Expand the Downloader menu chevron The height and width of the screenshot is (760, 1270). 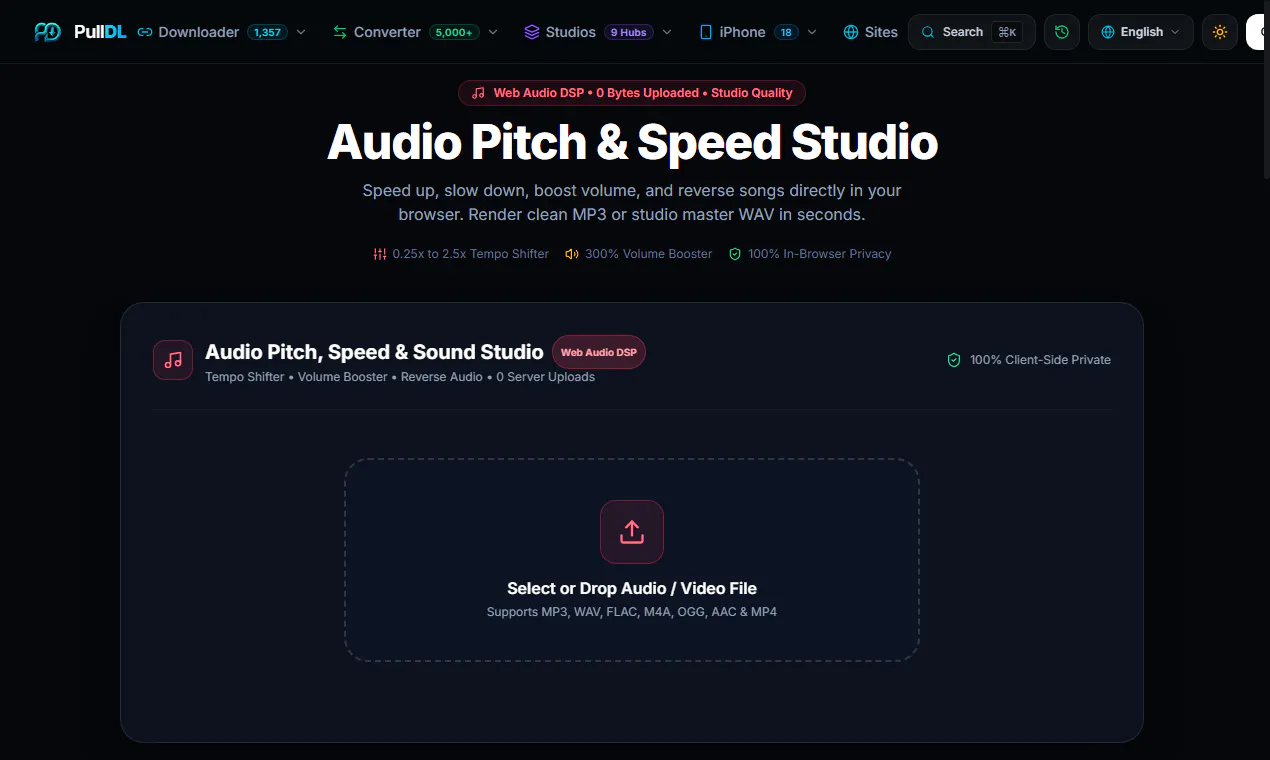301,32
